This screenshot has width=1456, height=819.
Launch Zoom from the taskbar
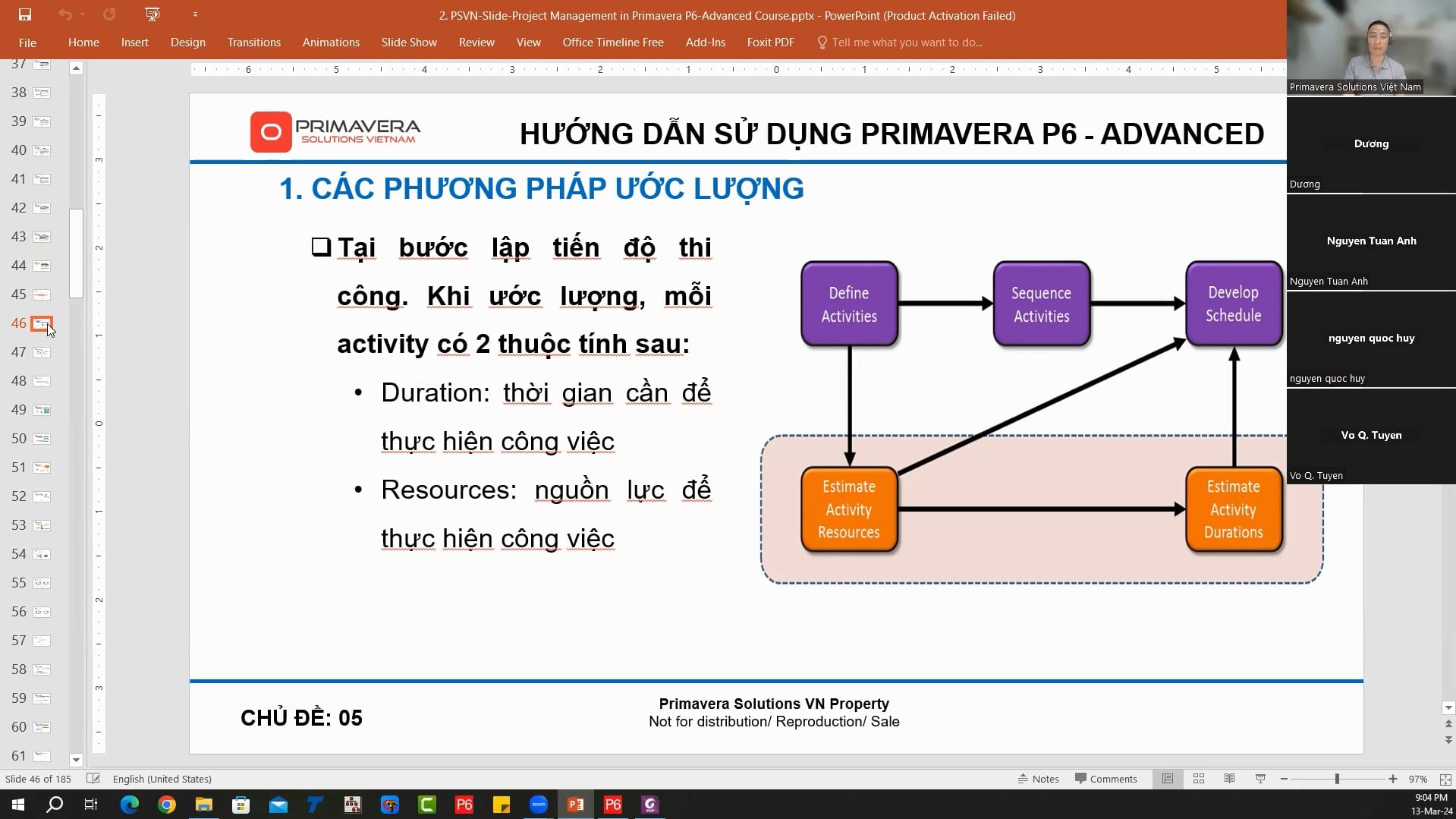point(539,804)
